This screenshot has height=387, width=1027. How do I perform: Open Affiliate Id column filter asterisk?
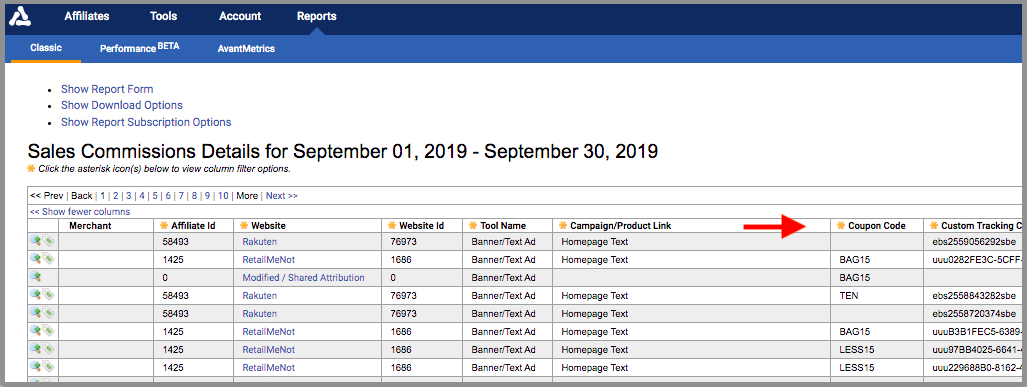(x=164, y=225)
